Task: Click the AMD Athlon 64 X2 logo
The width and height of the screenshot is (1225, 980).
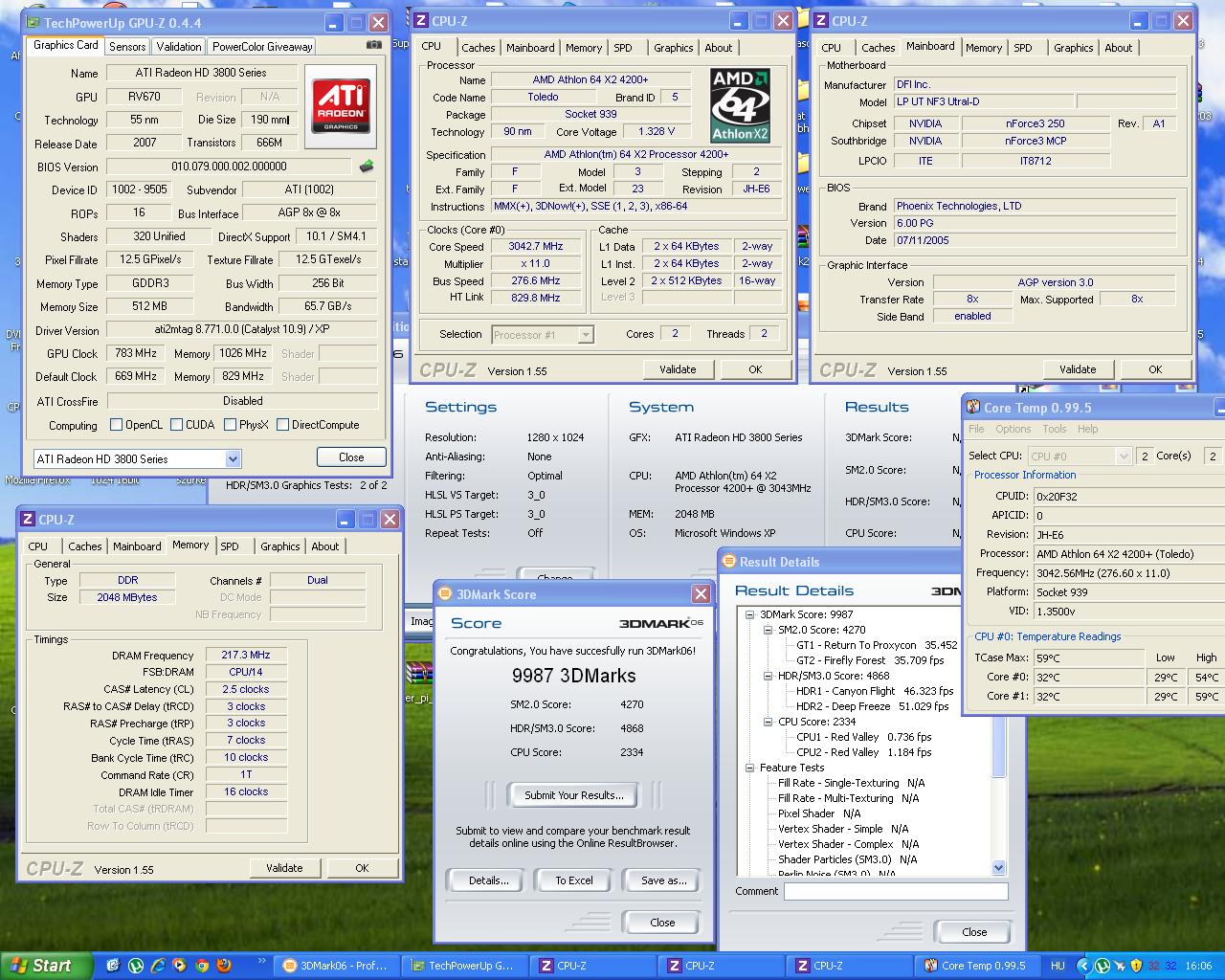Action: coord(740,105)
